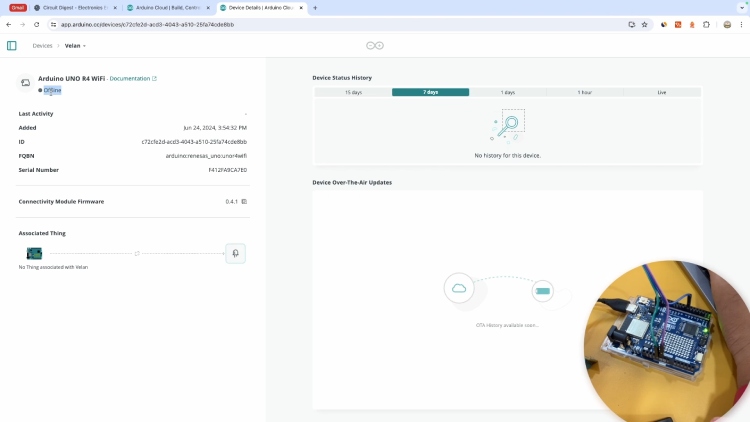750x422 pixels.
Task: Open the new tab plus button
Action: pyautogui.click(x=315, y=8)
